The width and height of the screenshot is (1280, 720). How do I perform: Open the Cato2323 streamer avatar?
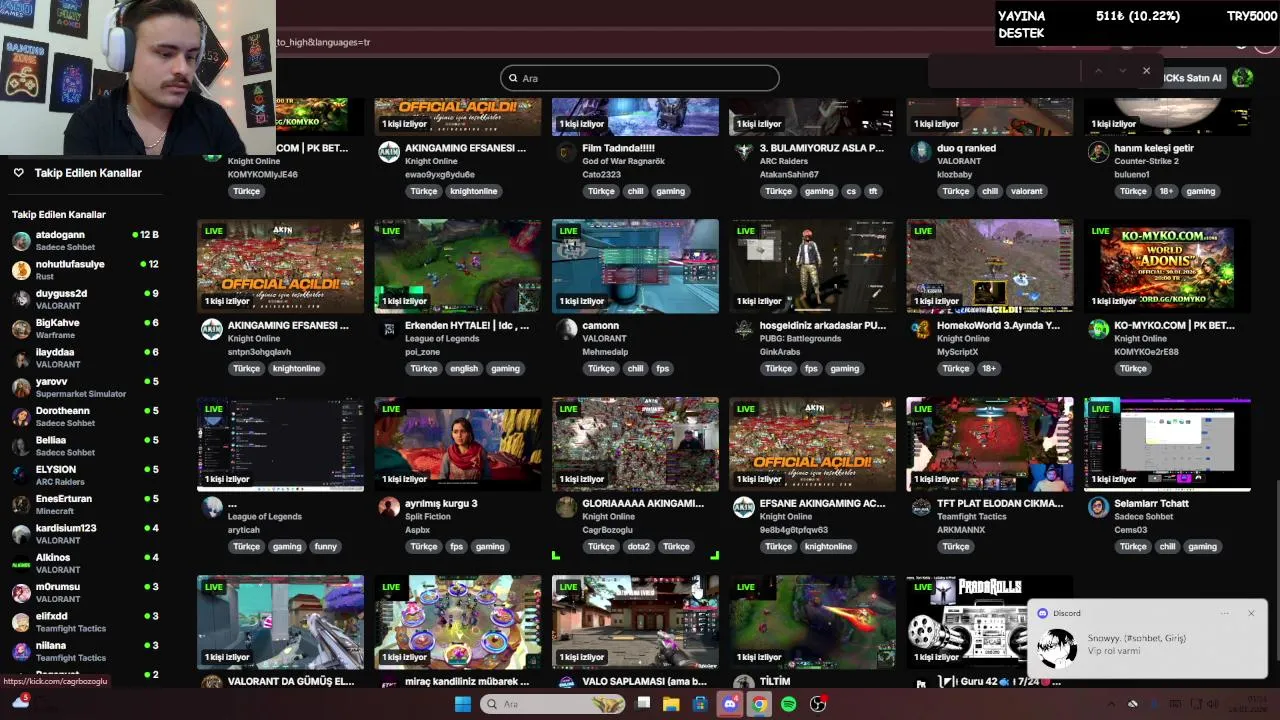pyautogui.click(x=566, y=152)
